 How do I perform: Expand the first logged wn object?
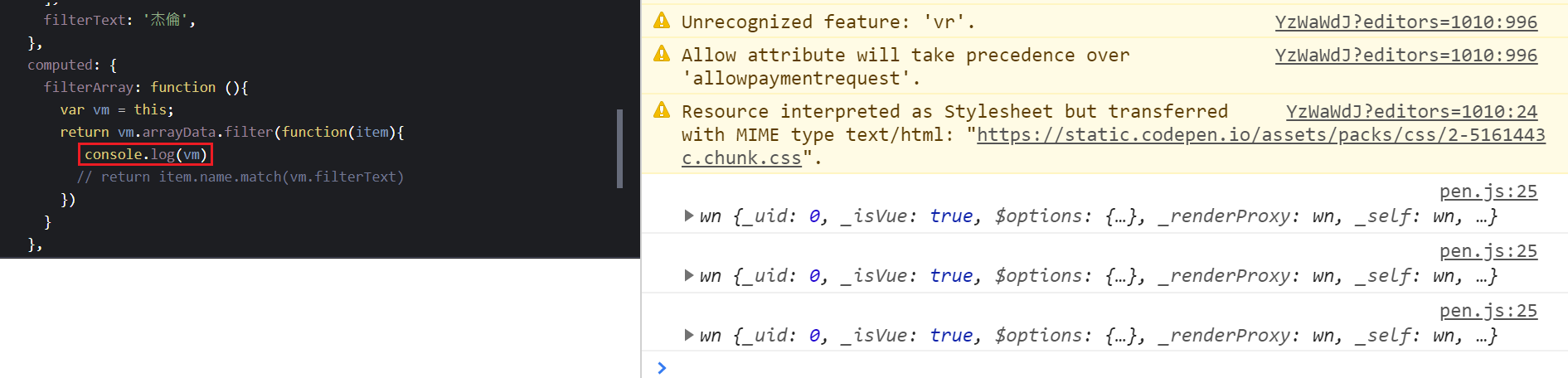[689, 216]
